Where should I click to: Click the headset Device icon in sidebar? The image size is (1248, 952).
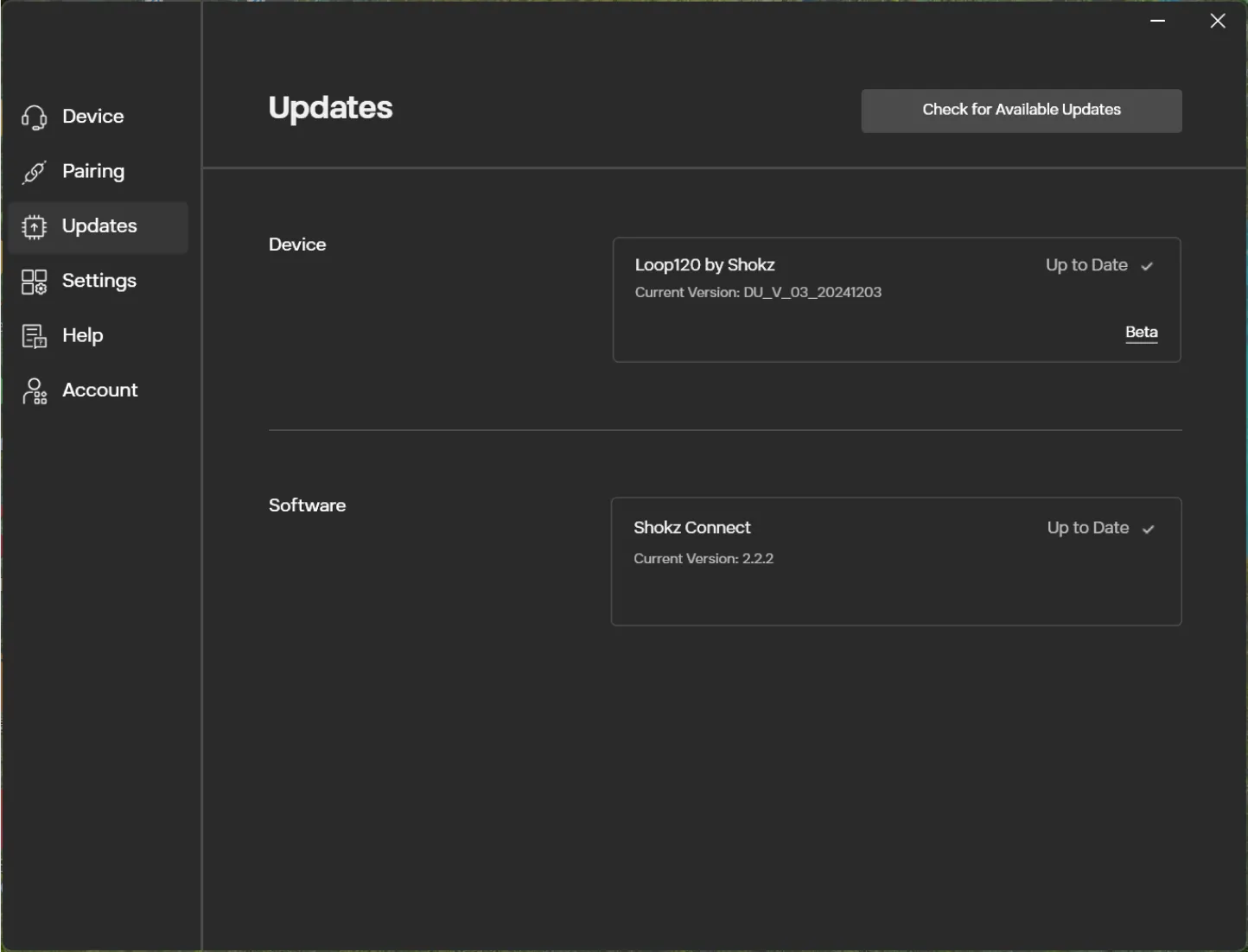tap(34, 117)
